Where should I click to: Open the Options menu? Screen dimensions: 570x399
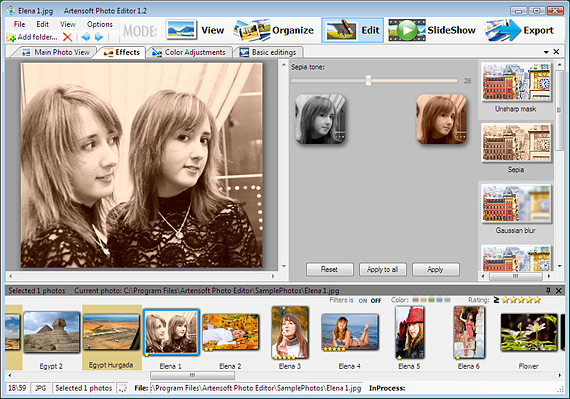point(100,24)
